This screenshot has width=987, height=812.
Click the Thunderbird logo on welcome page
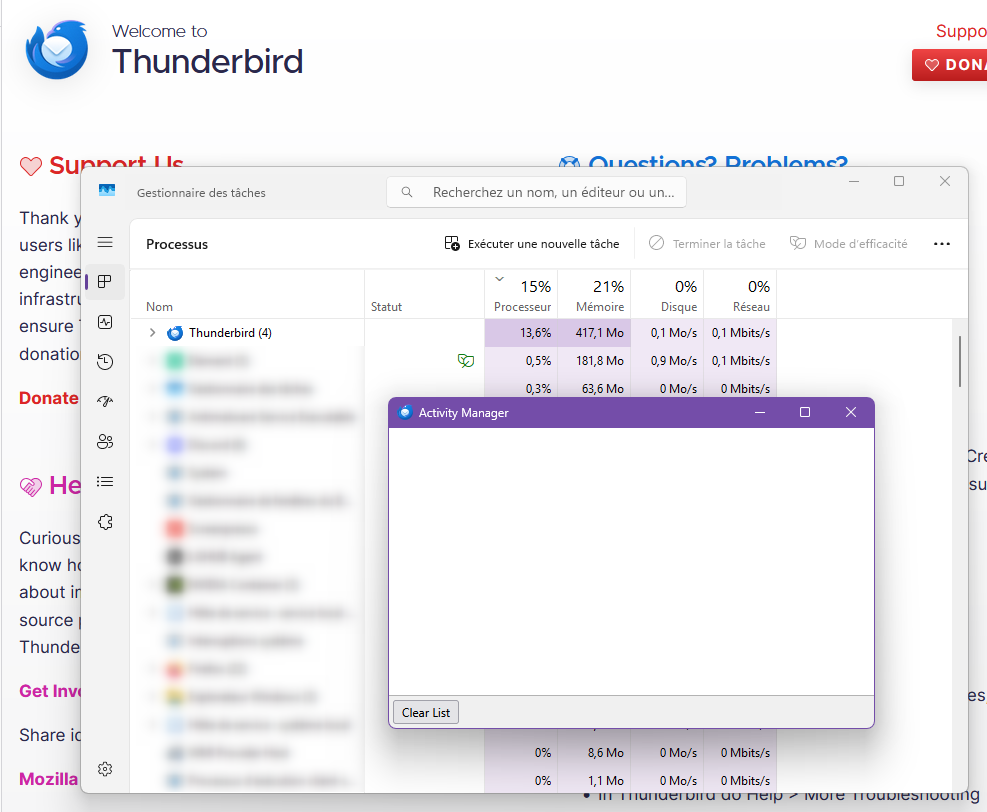click(x=57, y=50)
